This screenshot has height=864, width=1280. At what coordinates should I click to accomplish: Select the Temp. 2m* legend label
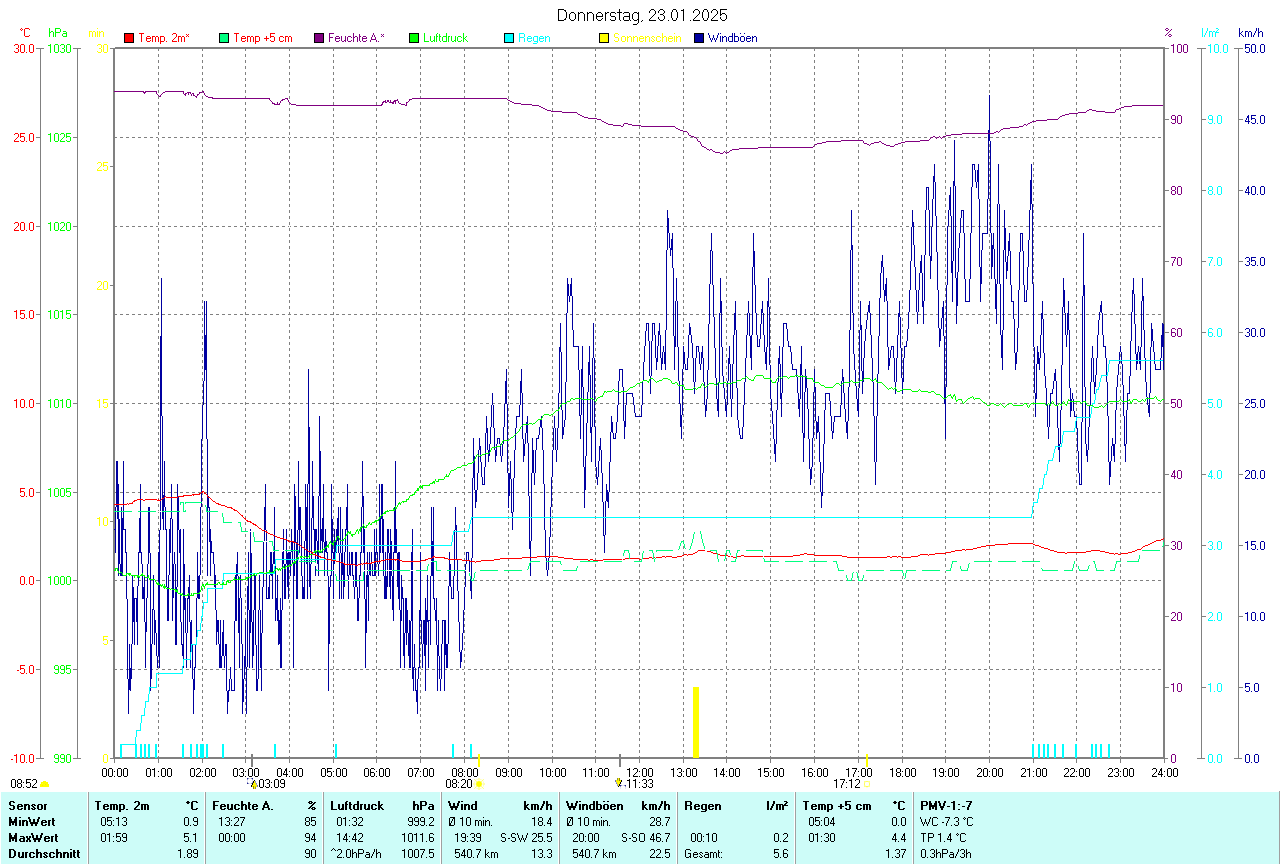coord(164,38)
